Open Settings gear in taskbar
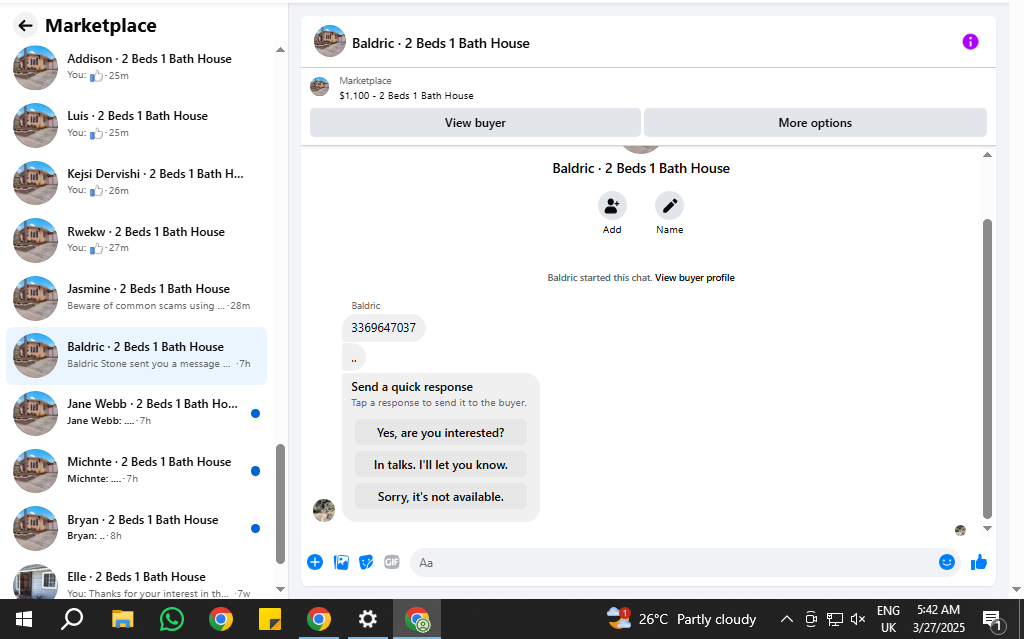The image size is (1024, 639). (x=368, y=619)
